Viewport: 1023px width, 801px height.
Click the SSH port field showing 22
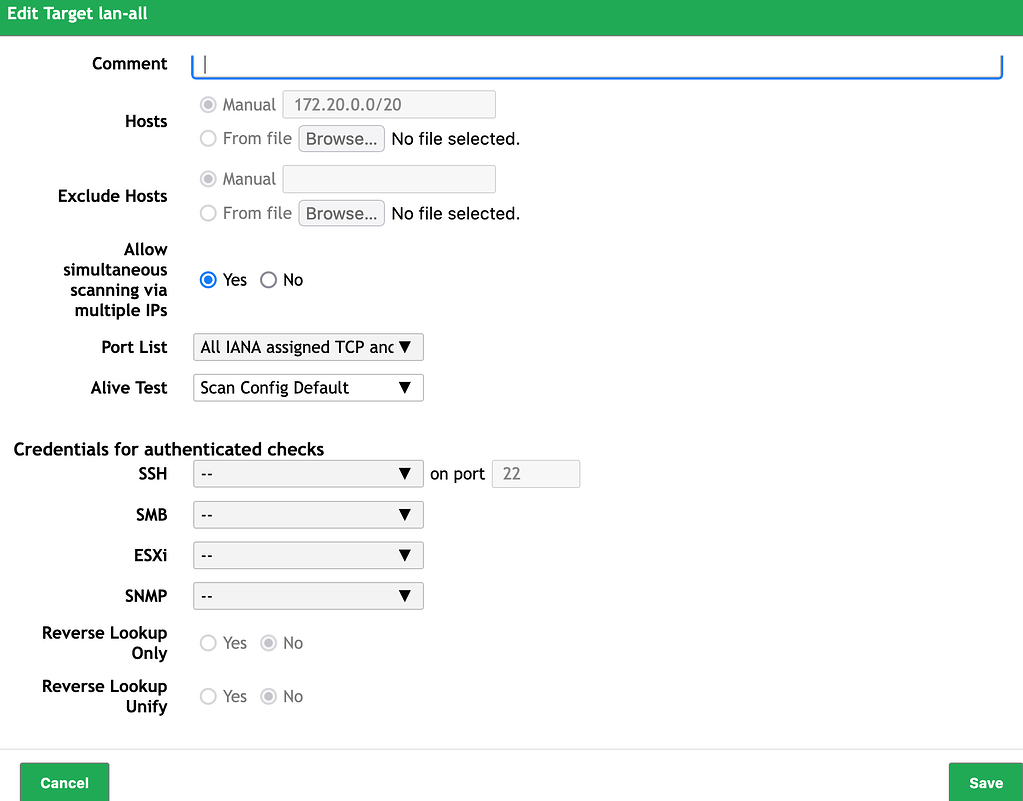tap(535, 473)
